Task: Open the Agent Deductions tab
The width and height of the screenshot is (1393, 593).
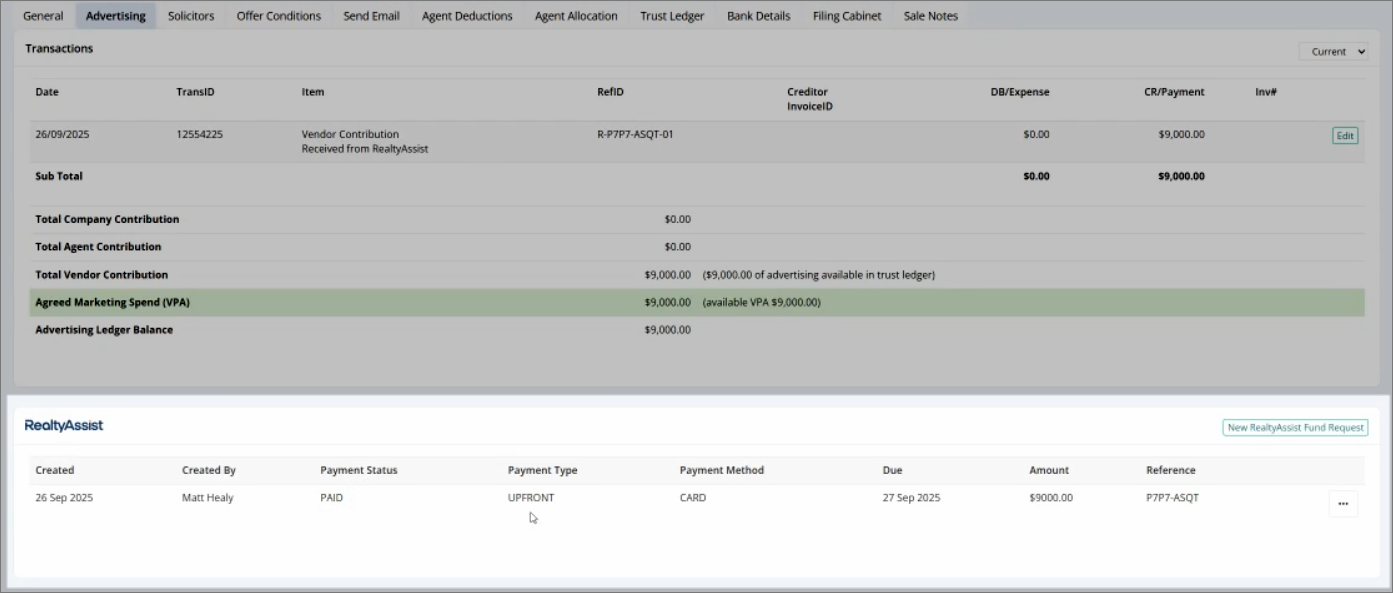Action: pyautogui.click(x=467, y=16)
